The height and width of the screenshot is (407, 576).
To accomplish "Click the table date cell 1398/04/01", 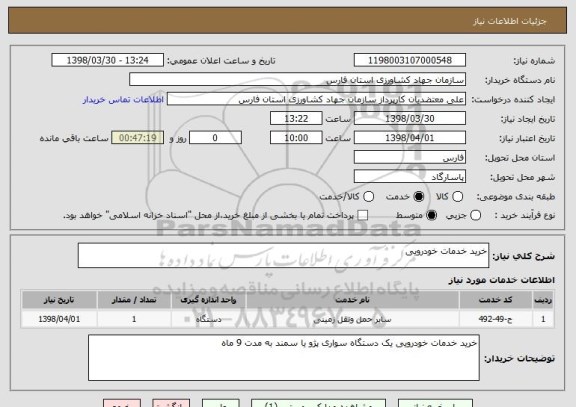I will (x=59, y=319).
